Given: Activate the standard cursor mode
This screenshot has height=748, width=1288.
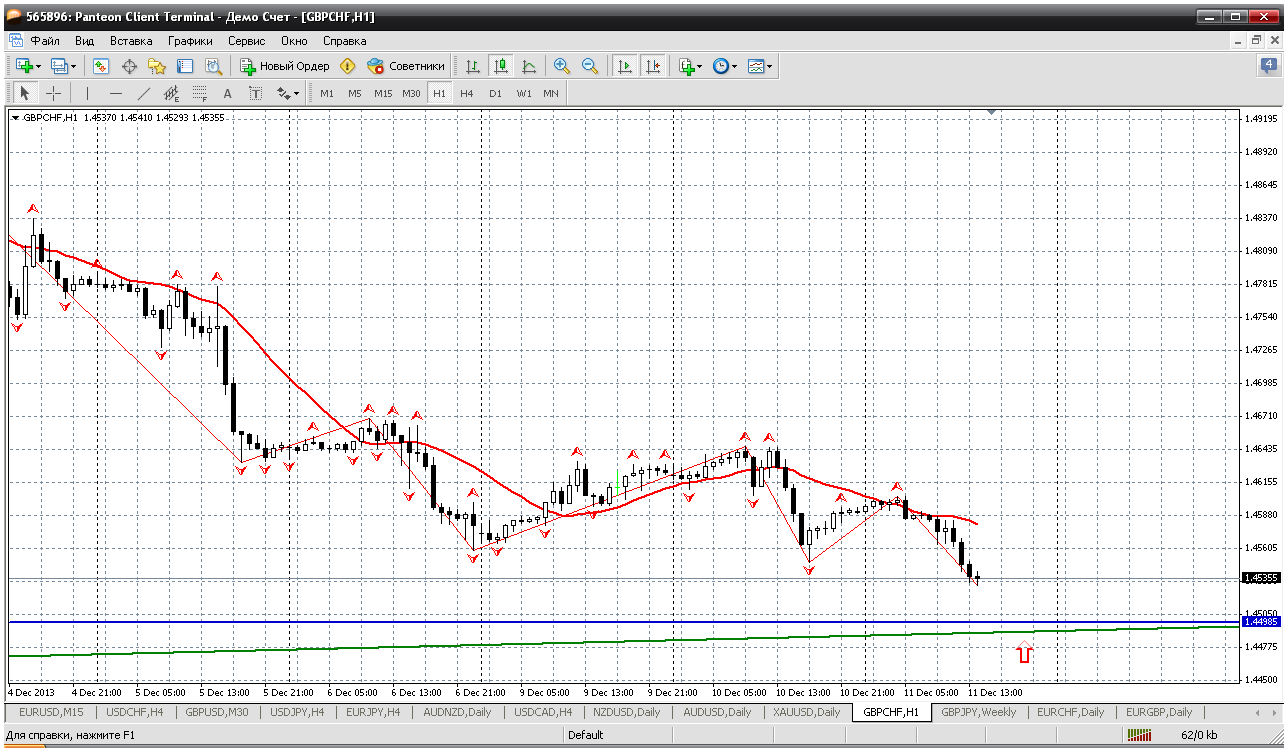Looking at the screenshot, I should pos(25,93).
